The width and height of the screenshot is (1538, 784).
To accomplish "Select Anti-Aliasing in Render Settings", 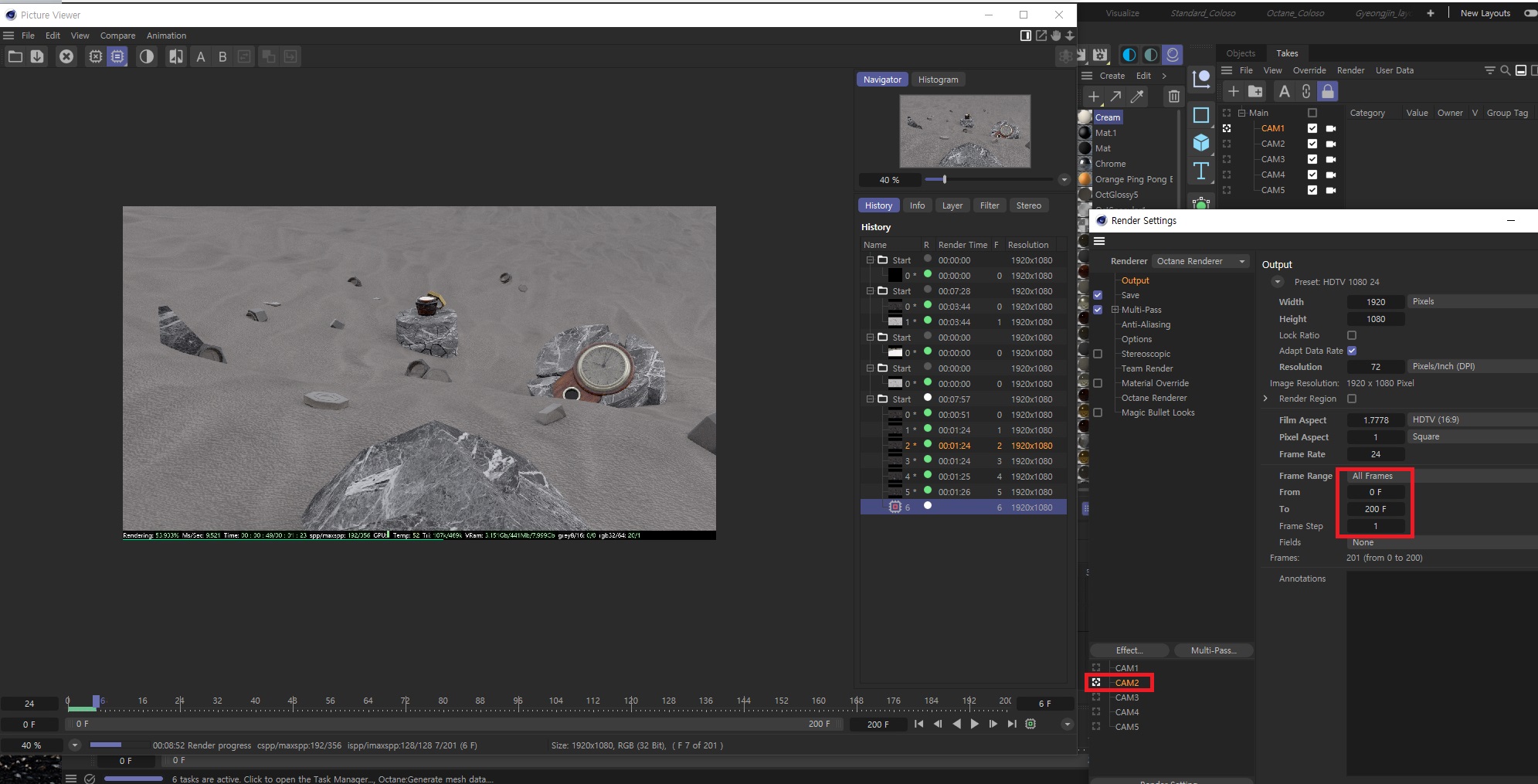I will coord(1146,324).
